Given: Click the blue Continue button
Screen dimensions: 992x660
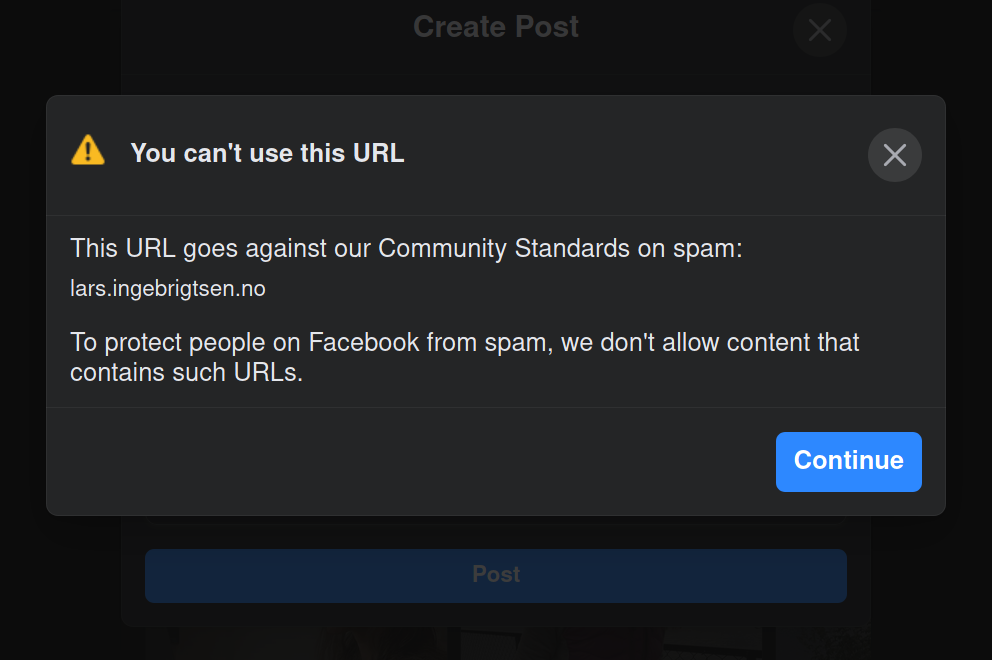Looking at the screenshot, I should coord(848,461).
